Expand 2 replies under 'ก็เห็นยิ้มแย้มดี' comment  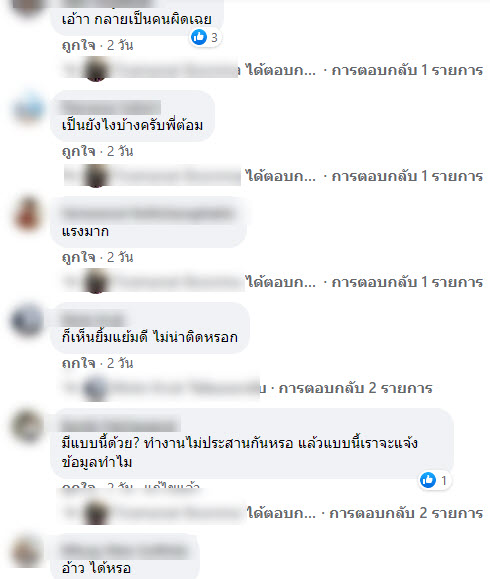coord(355,388)
